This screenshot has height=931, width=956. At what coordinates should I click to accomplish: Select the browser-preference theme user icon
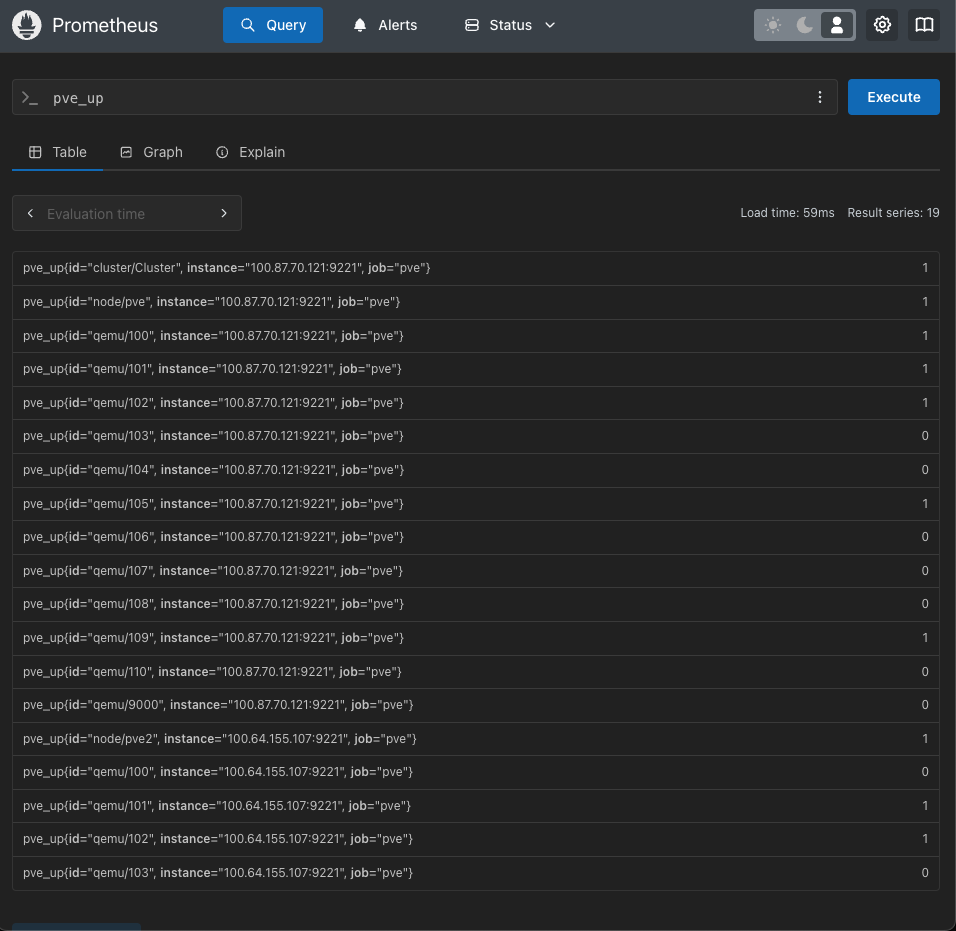[837, 25]
